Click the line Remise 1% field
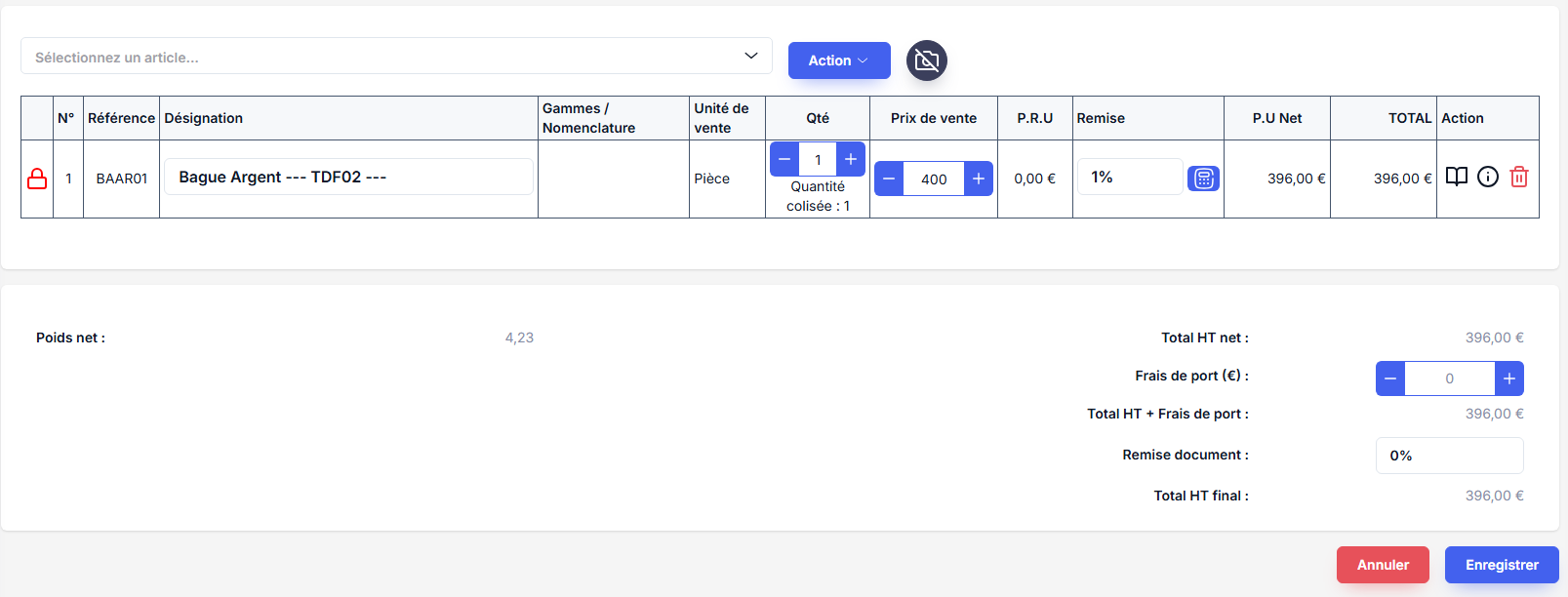 click(1129, 177)
